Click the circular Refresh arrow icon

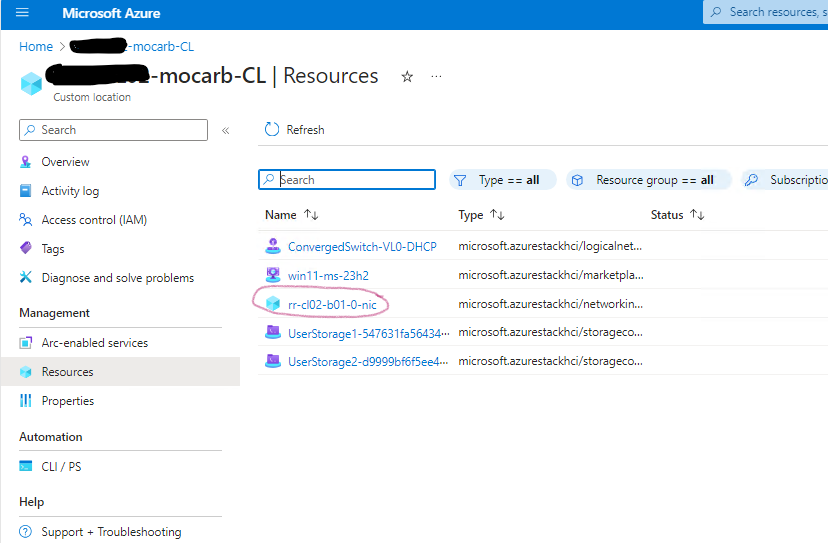(272, 129)
